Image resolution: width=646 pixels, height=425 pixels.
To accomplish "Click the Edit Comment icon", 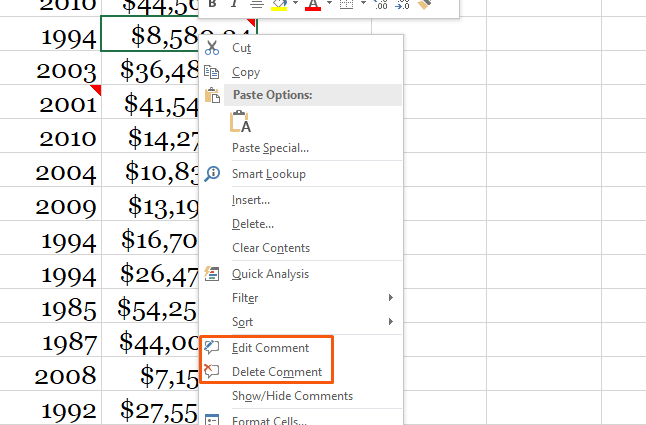I will click(x=212, y=348).
